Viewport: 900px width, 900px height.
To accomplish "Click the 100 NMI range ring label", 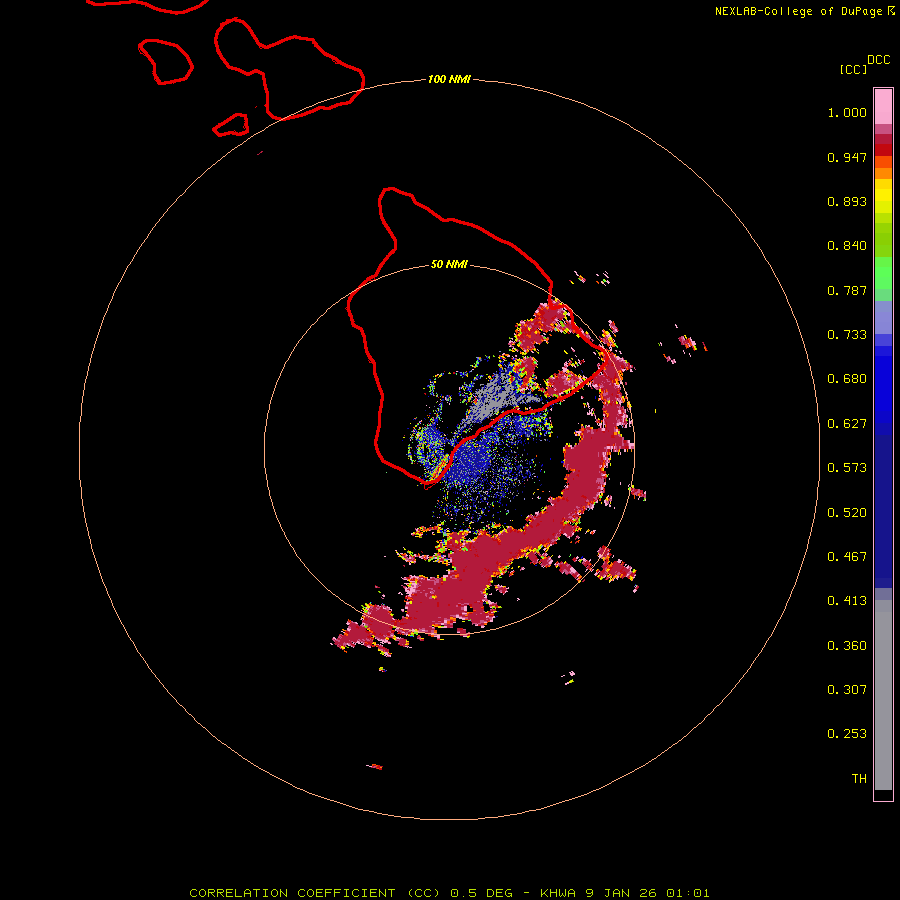I will tap(449, 79).
